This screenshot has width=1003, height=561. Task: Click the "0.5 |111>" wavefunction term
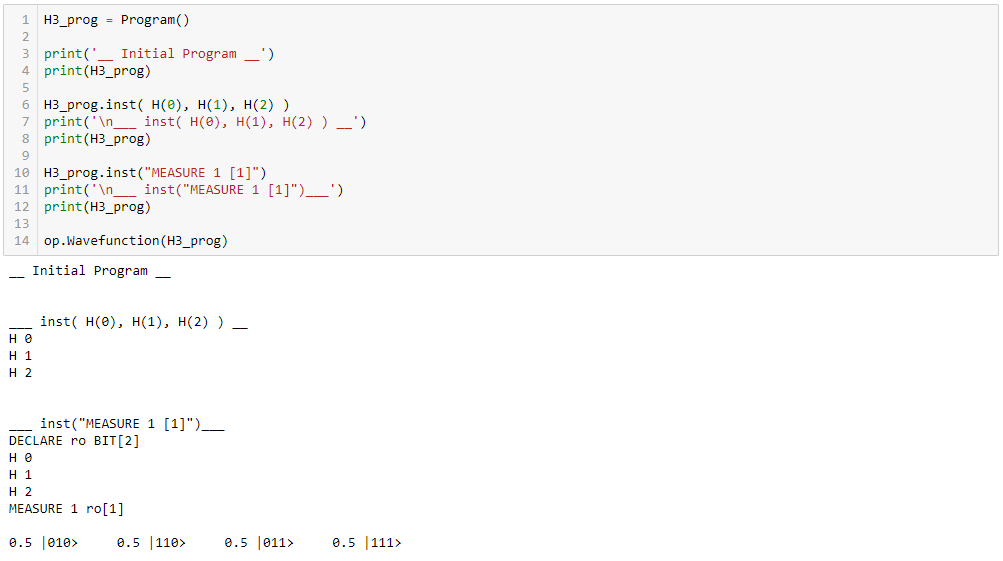tap(366, 543)
